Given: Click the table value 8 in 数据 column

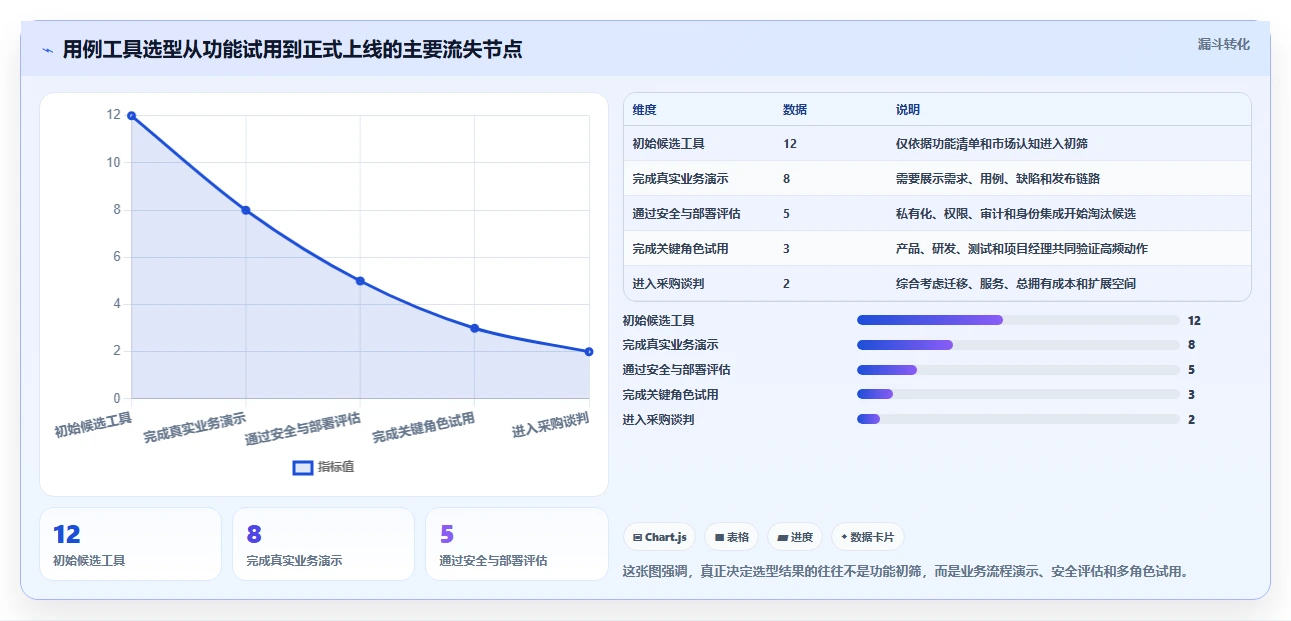Looking at the screenshot, I should pyautogui.click(x=787, y=179).
